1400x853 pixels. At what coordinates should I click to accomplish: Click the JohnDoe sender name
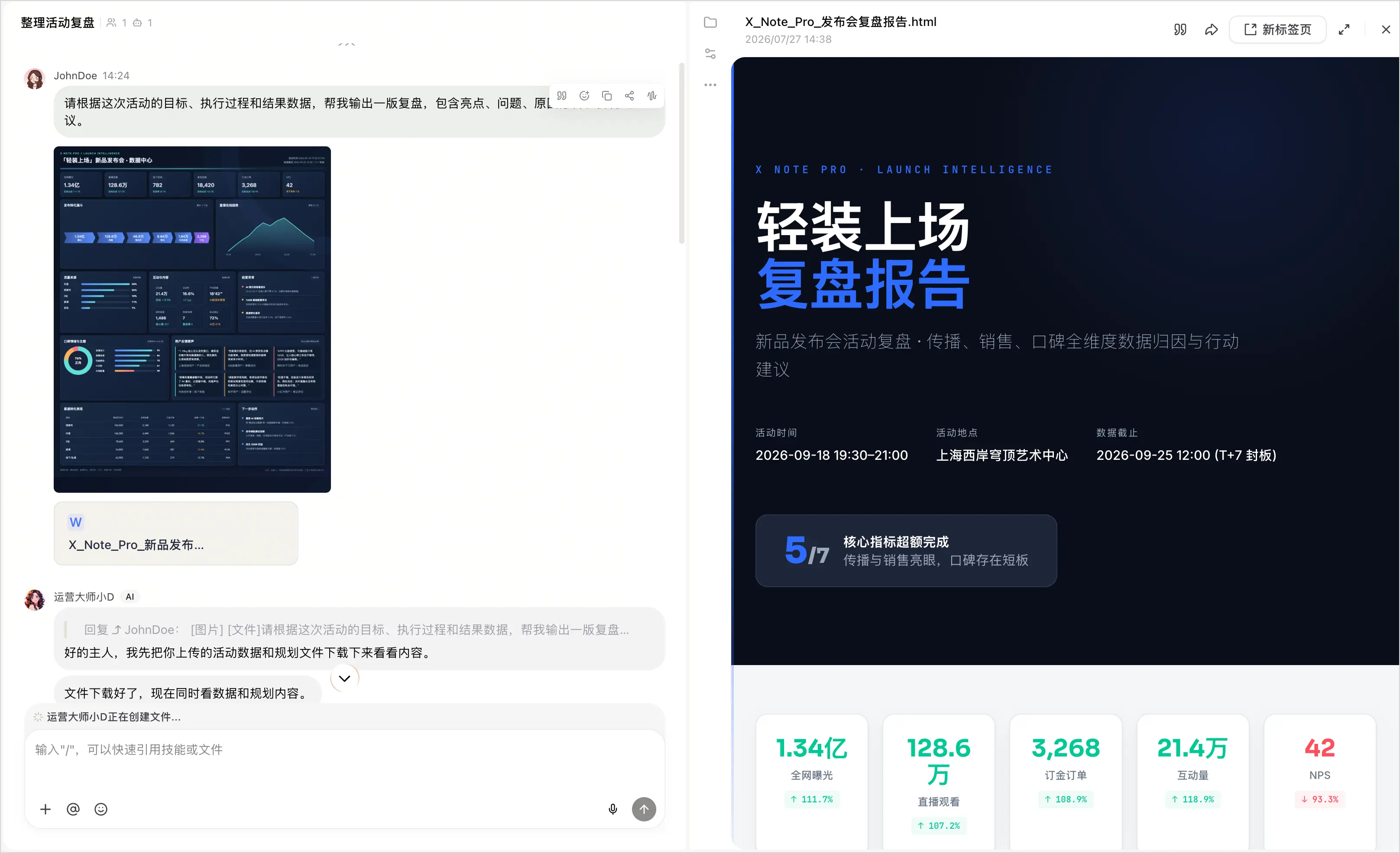tap(75, 75)
